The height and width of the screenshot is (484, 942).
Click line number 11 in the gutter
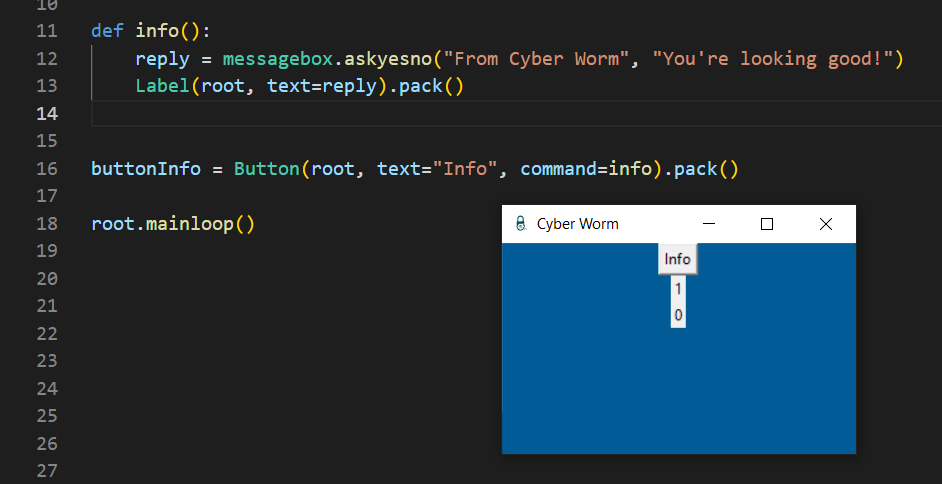point(46,30)
